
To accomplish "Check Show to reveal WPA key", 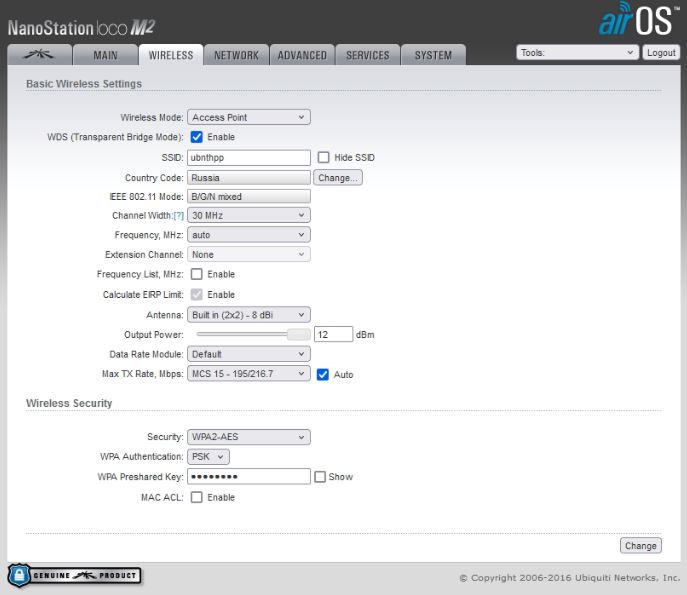I will click(x=320, y=477).
